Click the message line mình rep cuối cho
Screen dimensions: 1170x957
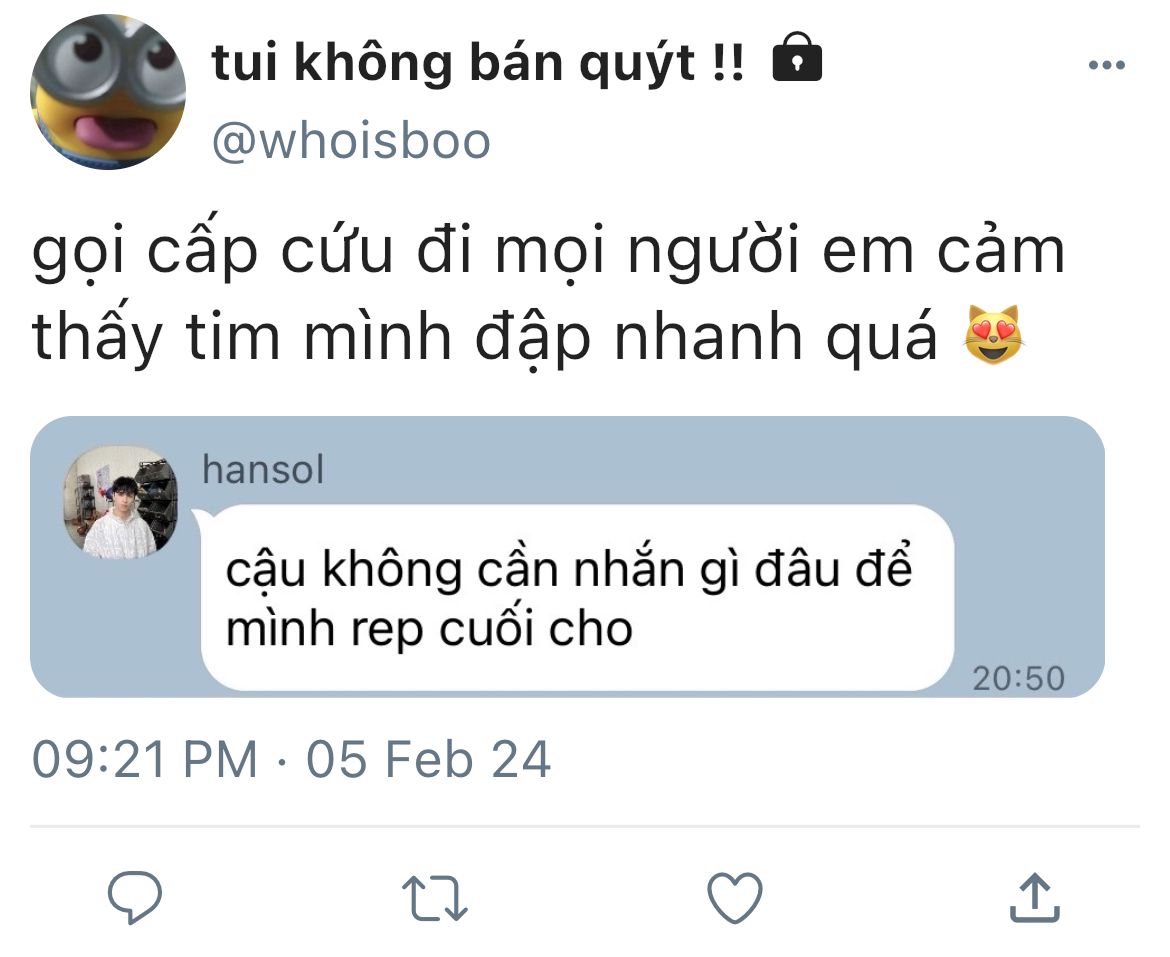pos(429,629)
